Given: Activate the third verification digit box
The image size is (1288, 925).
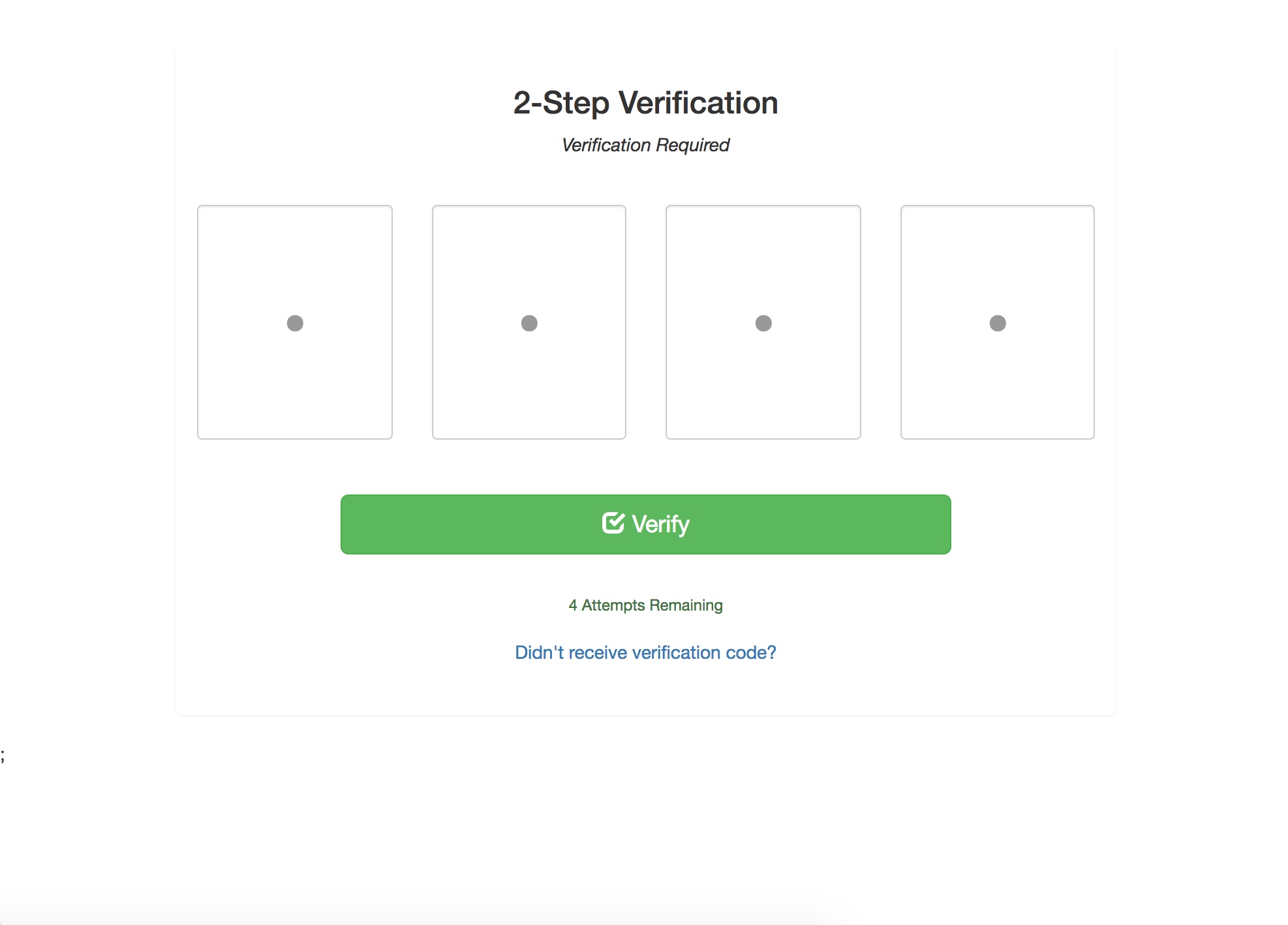Looking at the screenshot, I should pos(763,322).
